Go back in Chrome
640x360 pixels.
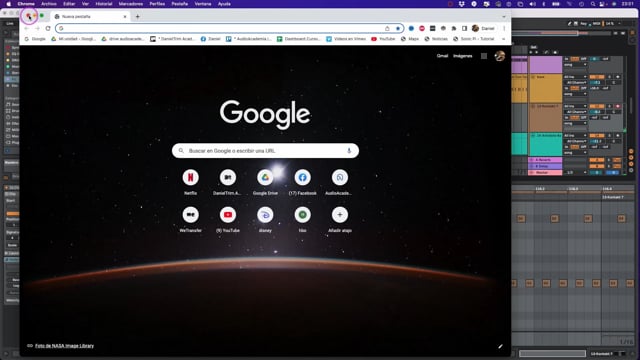pyautogui.click(x=27, y=28)
